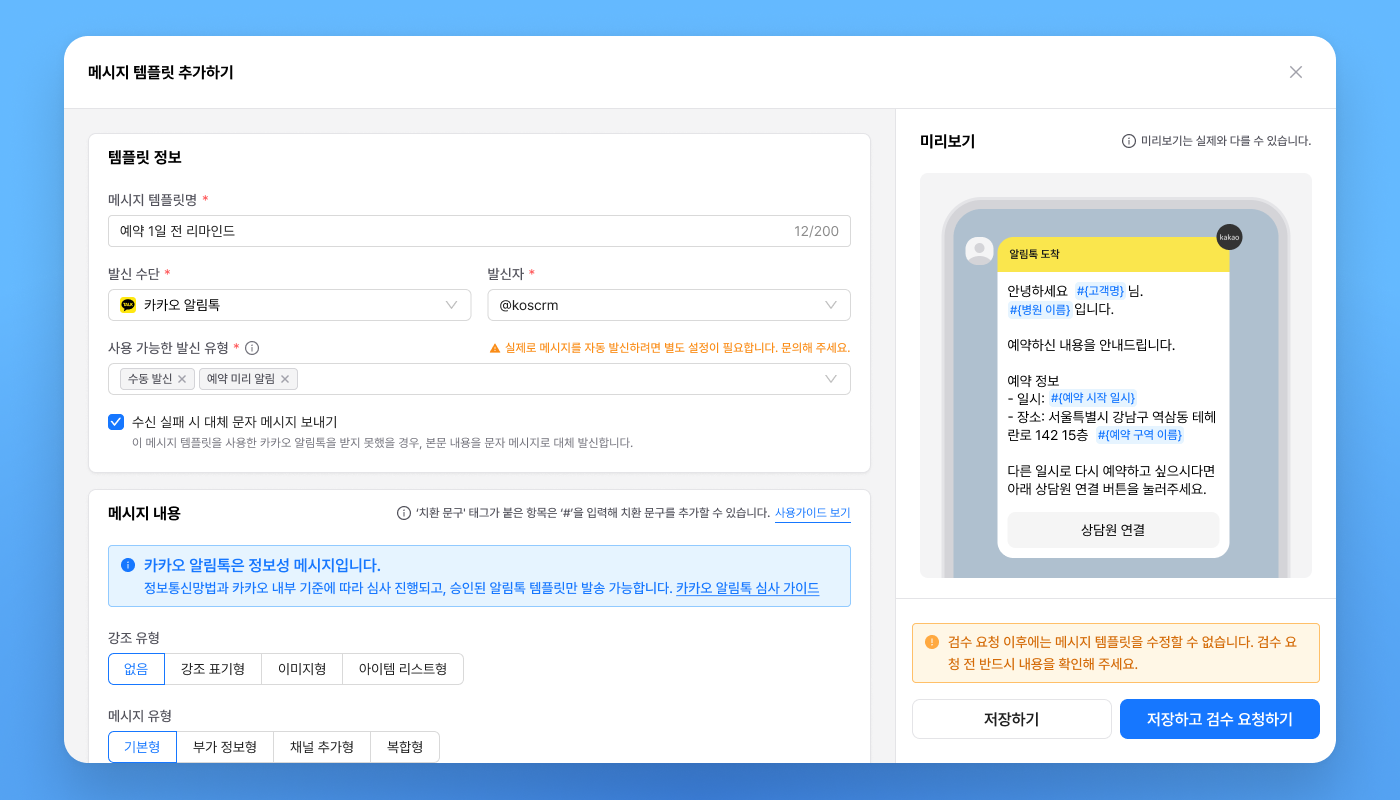The image size is (1400, 800).
Task: Select 아이템 리스트형 emphasis type
Action: pyautogui.click(x=403, y=669)
